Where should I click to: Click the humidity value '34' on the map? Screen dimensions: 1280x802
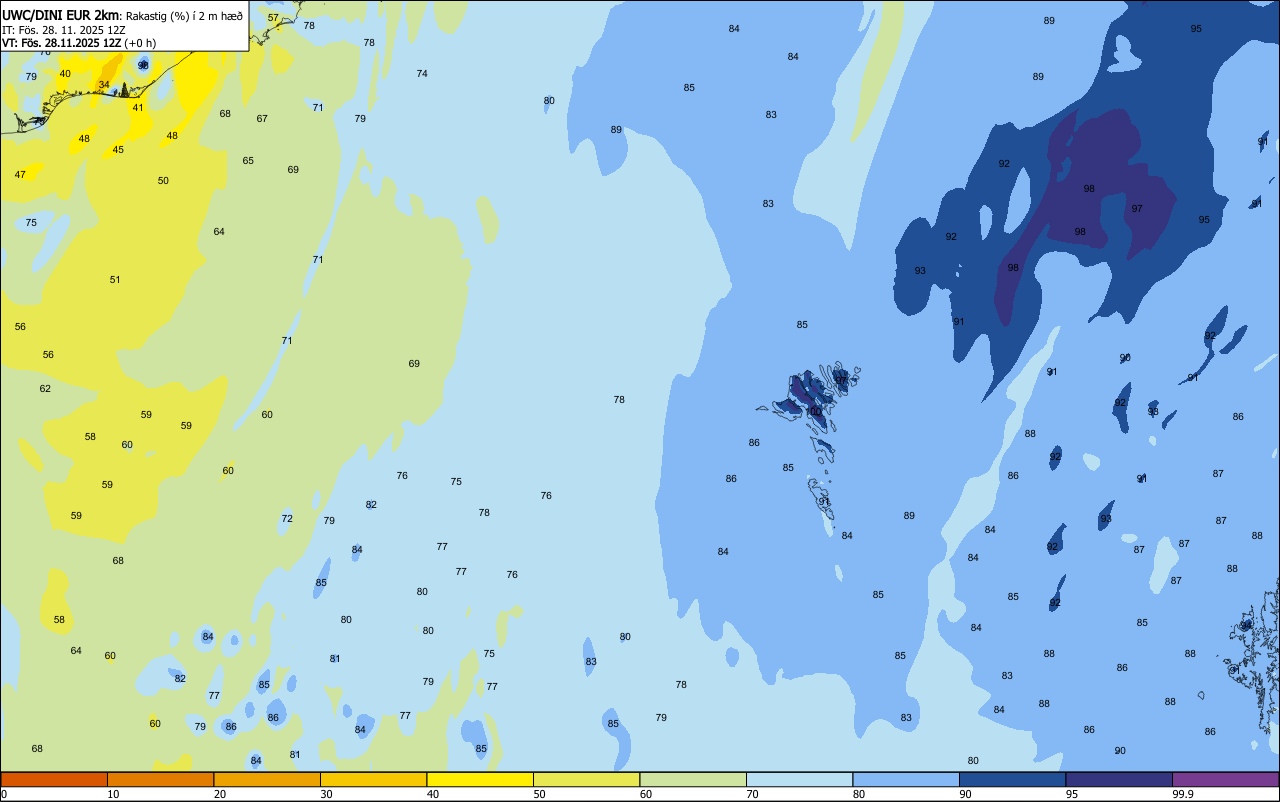tap(104, 85)
